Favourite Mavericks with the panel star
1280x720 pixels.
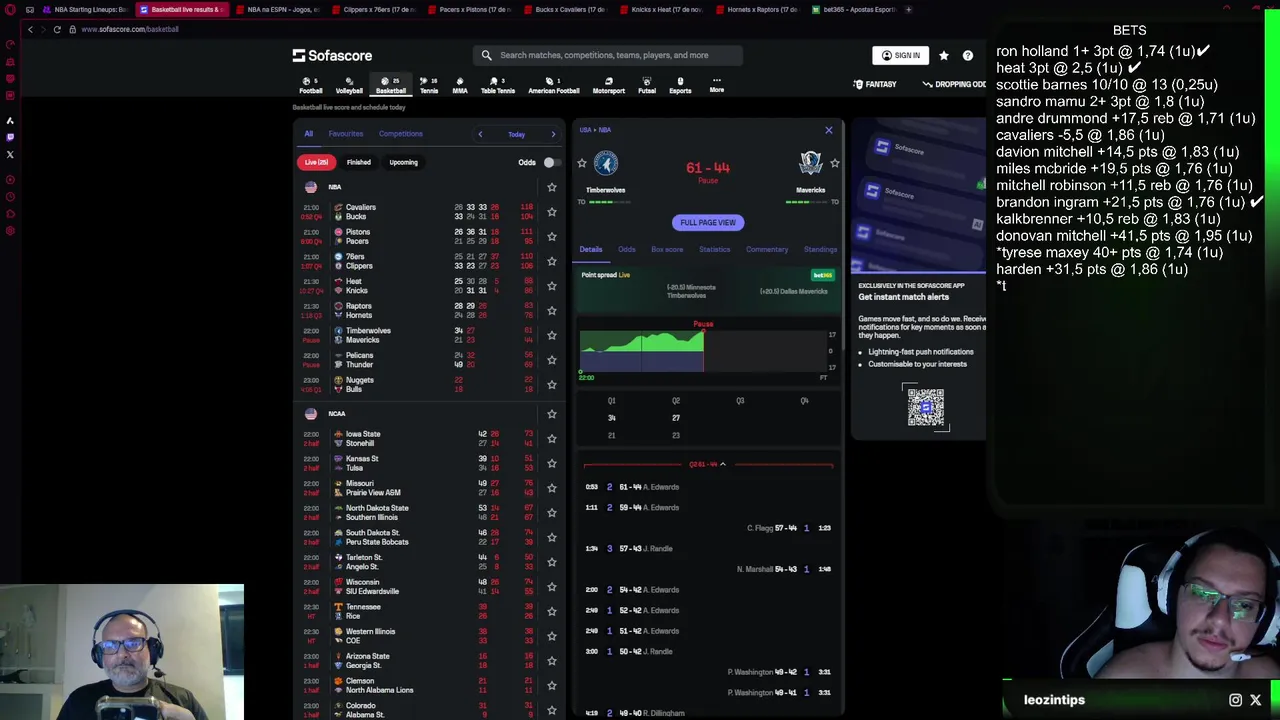pyautogui.click(x=834, y=163)
